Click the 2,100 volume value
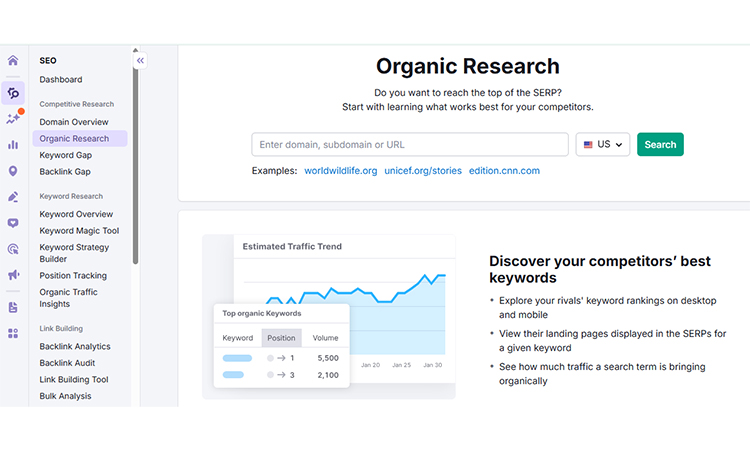The width and height of the screenshot is (750, 450). tap(328, 375)
